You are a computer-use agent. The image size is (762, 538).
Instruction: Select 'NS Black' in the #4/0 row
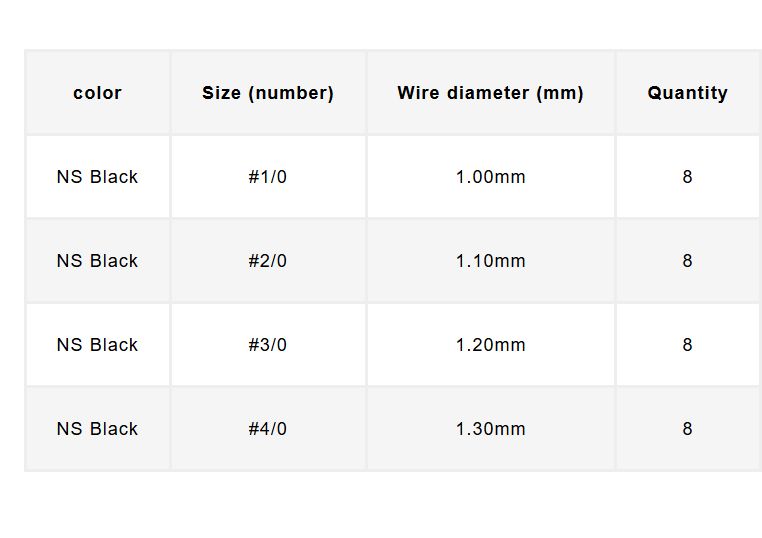[x=97, y=429]
